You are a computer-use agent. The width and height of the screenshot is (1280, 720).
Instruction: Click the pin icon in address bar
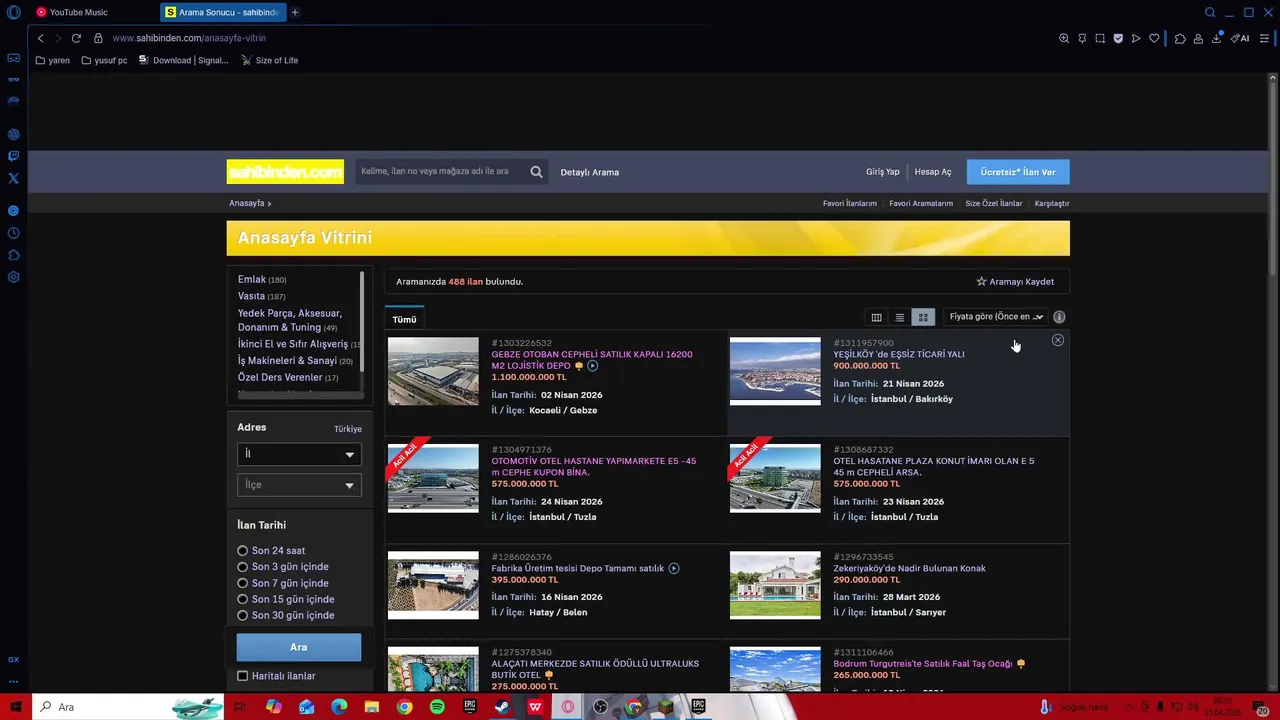point(1082,38)
